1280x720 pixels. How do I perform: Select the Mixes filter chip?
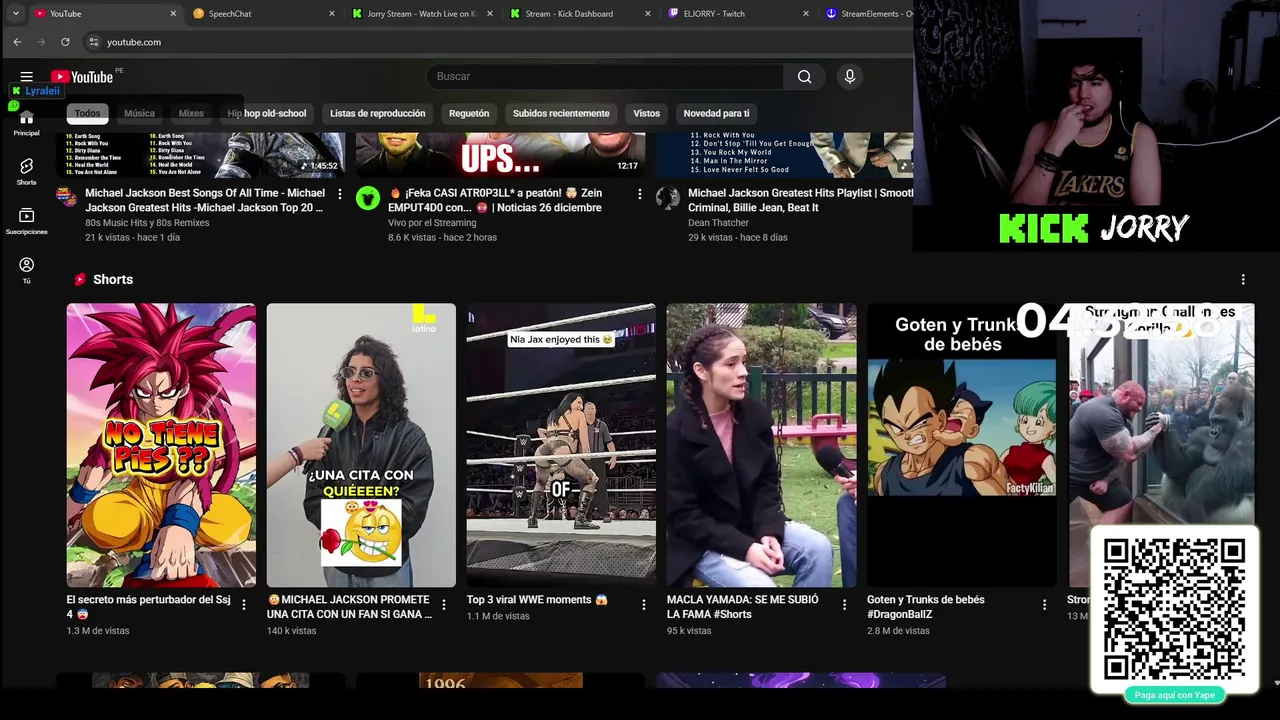(x=191, y=114)
